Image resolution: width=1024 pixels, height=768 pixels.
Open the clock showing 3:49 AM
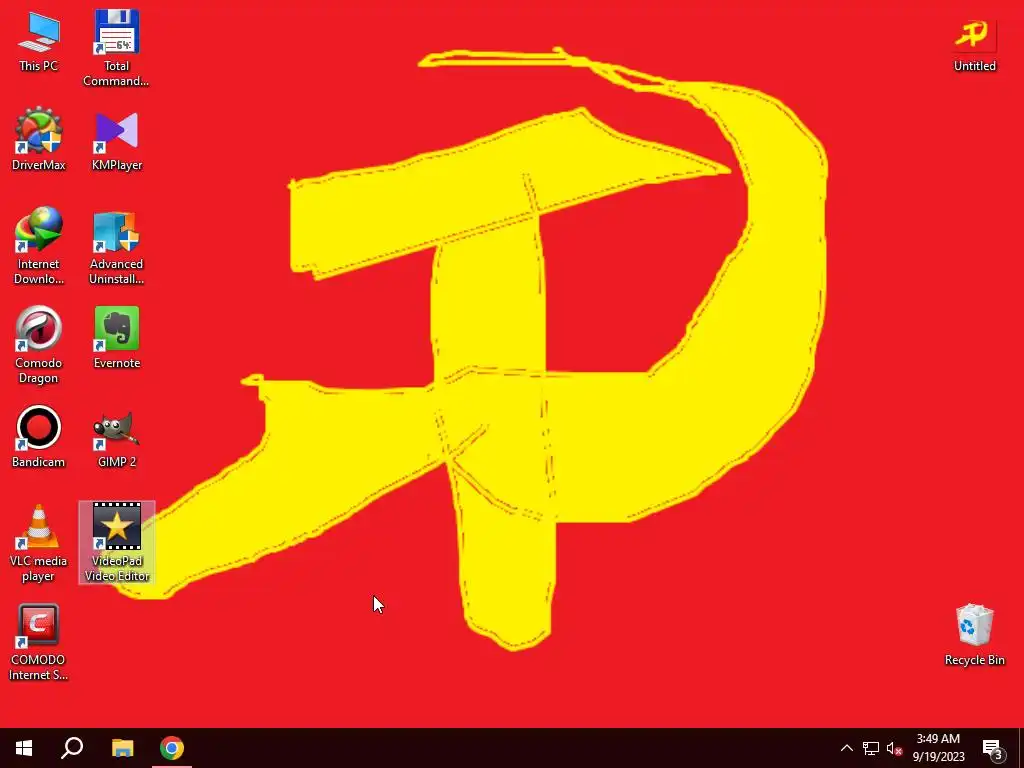[938, 748]
